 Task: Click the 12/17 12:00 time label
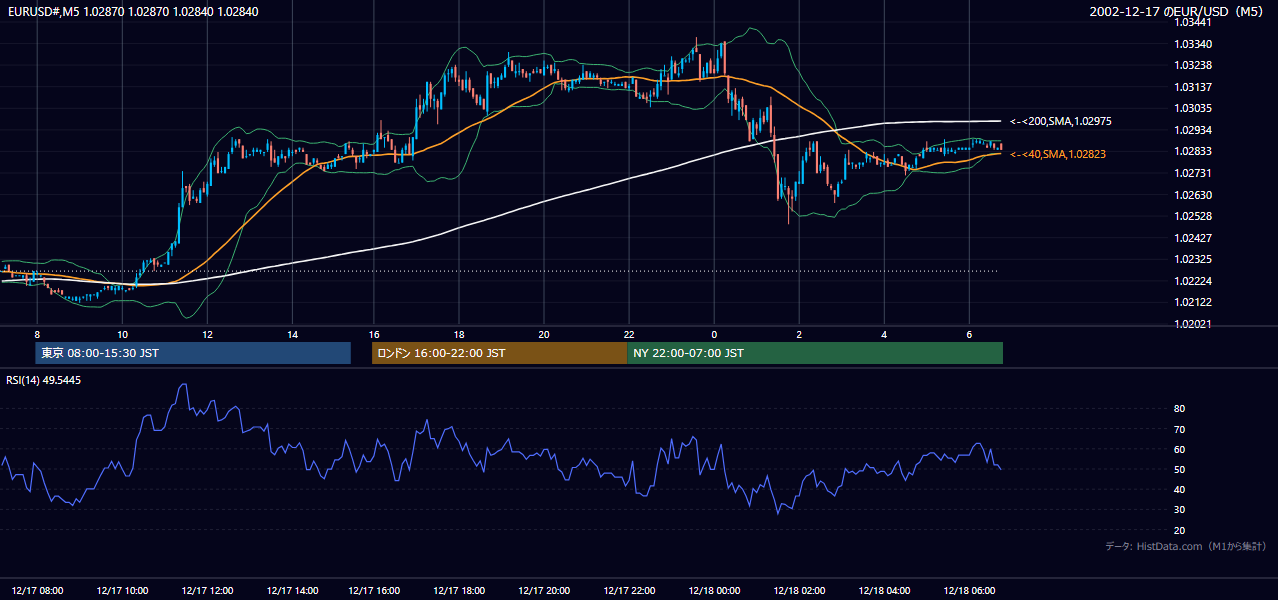click(x=208, y=591)
